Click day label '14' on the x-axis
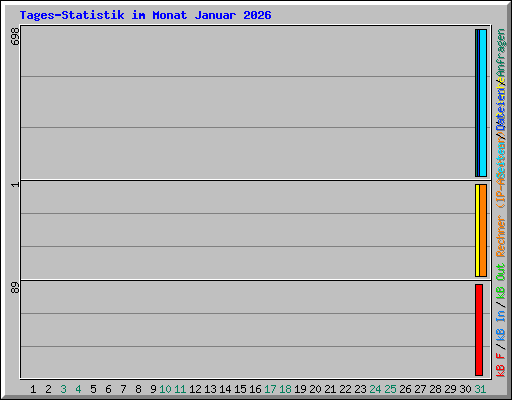512x400 pixels. point(225,389)
